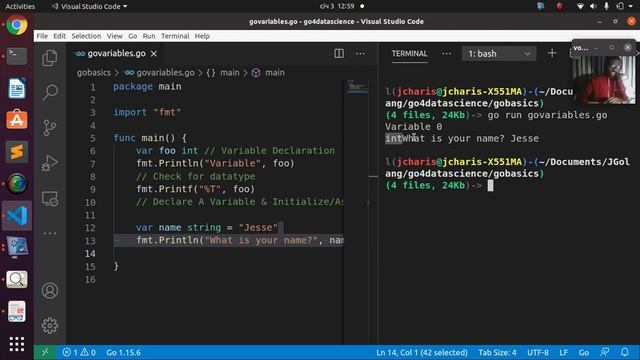
Task: Change UTF-8 encoding in status bar
Action: pos(538,352)
